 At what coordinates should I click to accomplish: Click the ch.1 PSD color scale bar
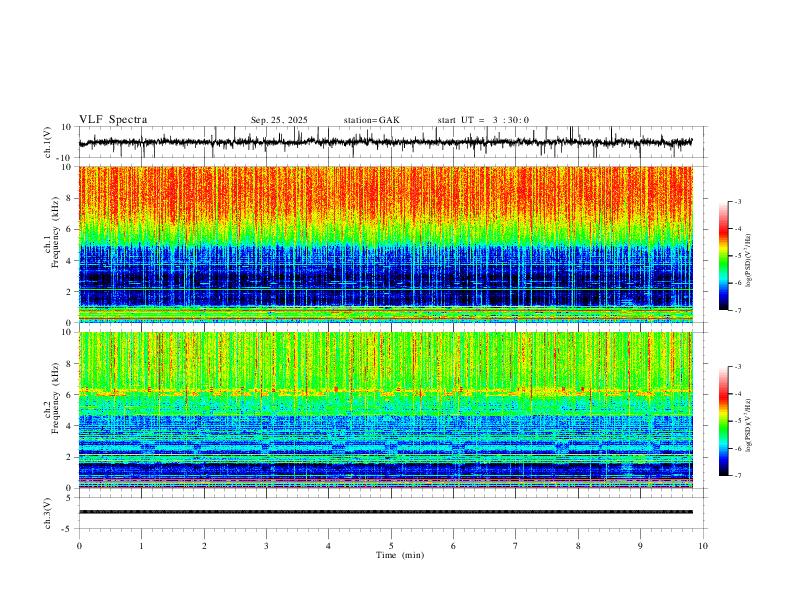723,256
